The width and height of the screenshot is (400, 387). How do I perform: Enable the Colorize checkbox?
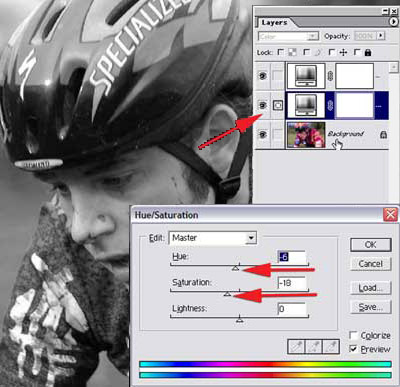pyautogui.click(x=353, y=335)
